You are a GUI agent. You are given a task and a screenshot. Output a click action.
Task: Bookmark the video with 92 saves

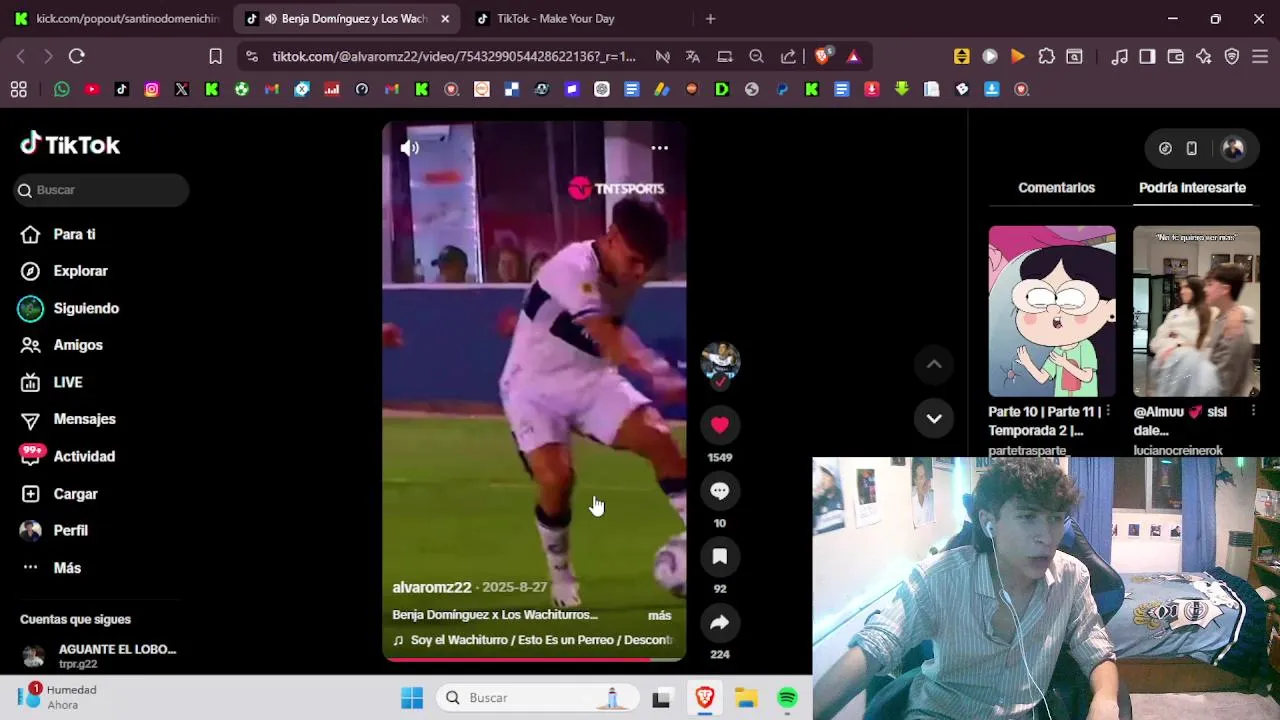(x=720, y=557)
